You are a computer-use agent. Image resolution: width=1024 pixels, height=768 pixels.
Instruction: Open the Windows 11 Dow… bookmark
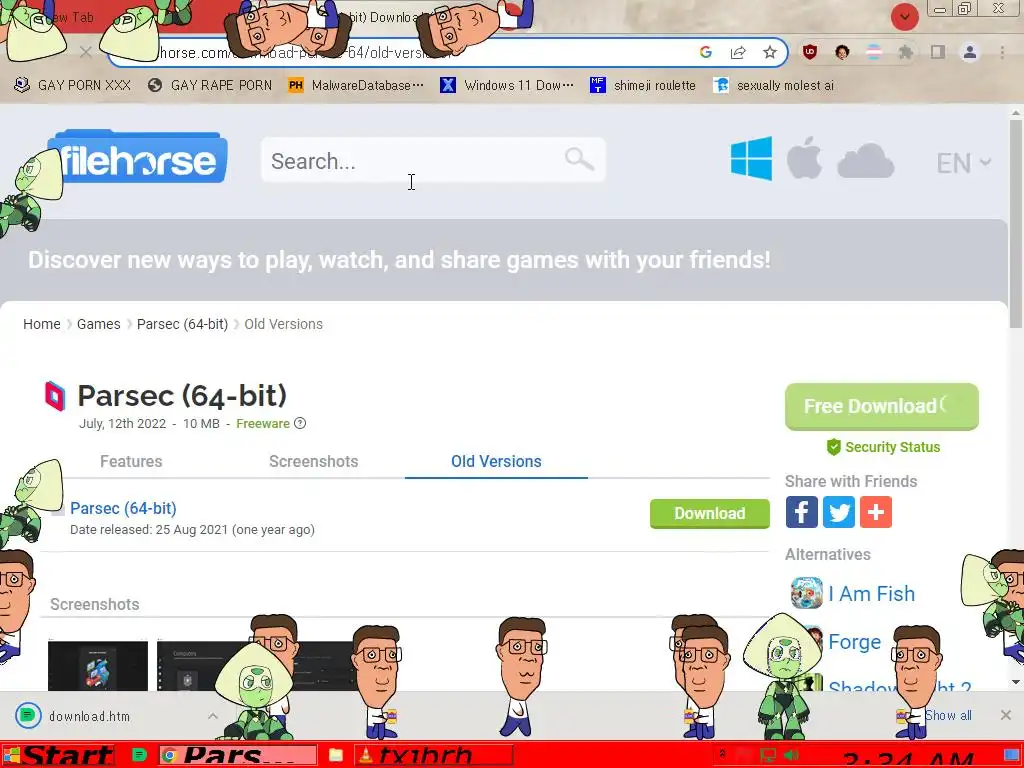click(x=507, y=85)
